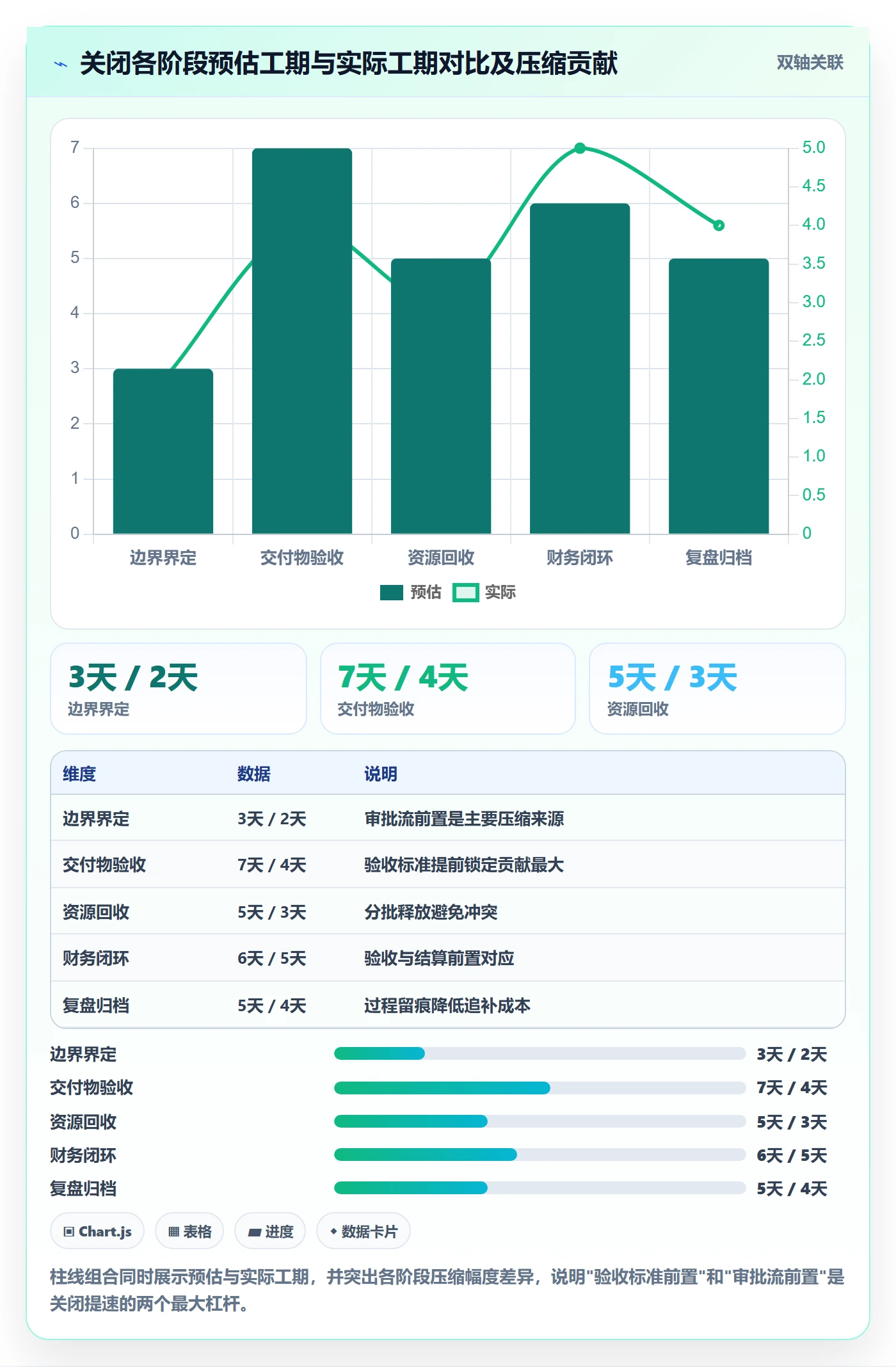Click the 财务闭环 x-axis label

580,557
